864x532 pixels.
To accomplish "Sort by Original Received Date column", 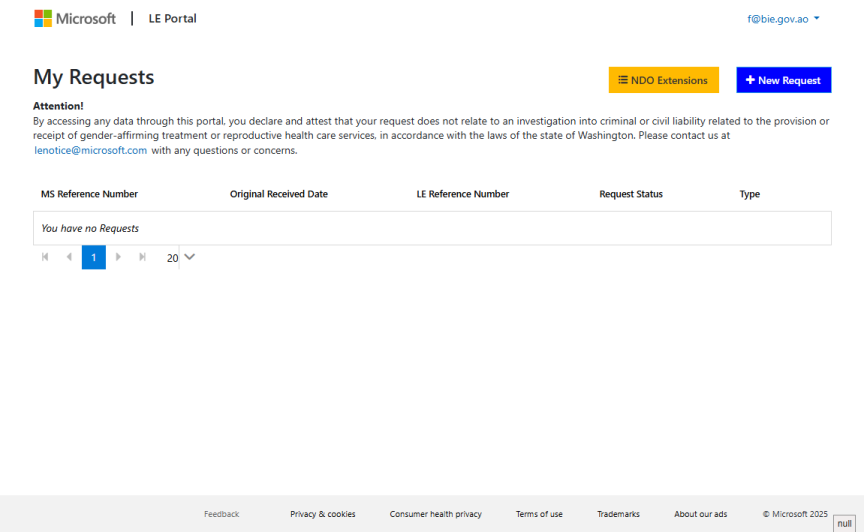I will coord(279,194).
